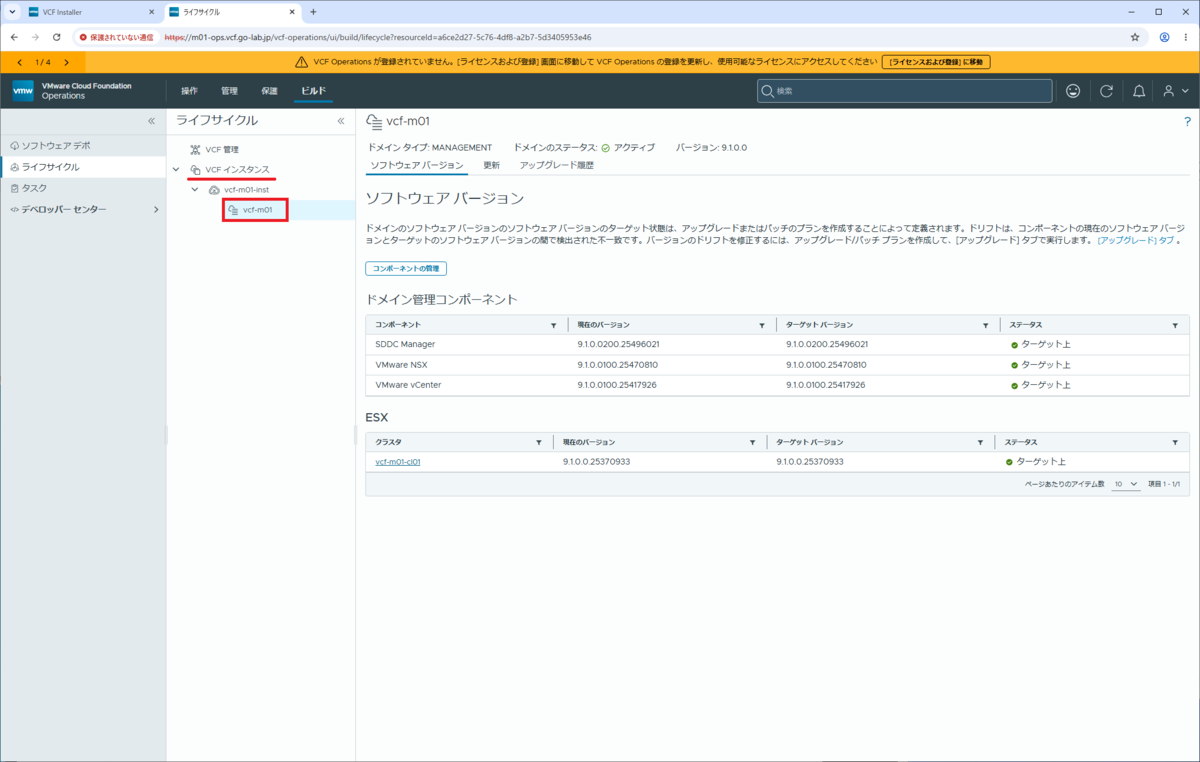The height and width of the screenshot is (762, 1200).
Task: Select VCF 管理 in the tree
Action: (x=222, y=149)
